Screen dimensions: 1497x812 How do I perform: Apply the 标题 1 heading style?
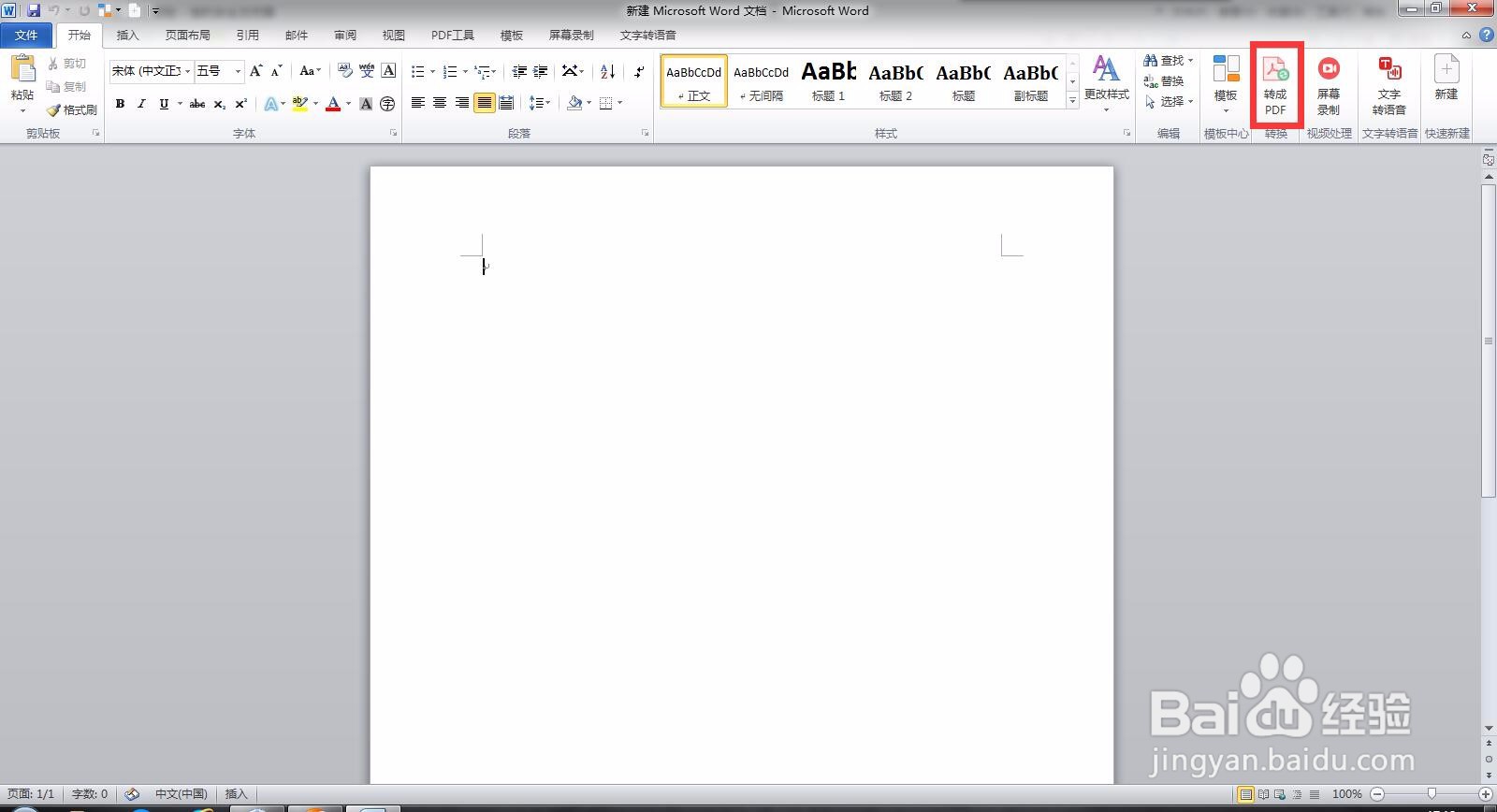828,80
